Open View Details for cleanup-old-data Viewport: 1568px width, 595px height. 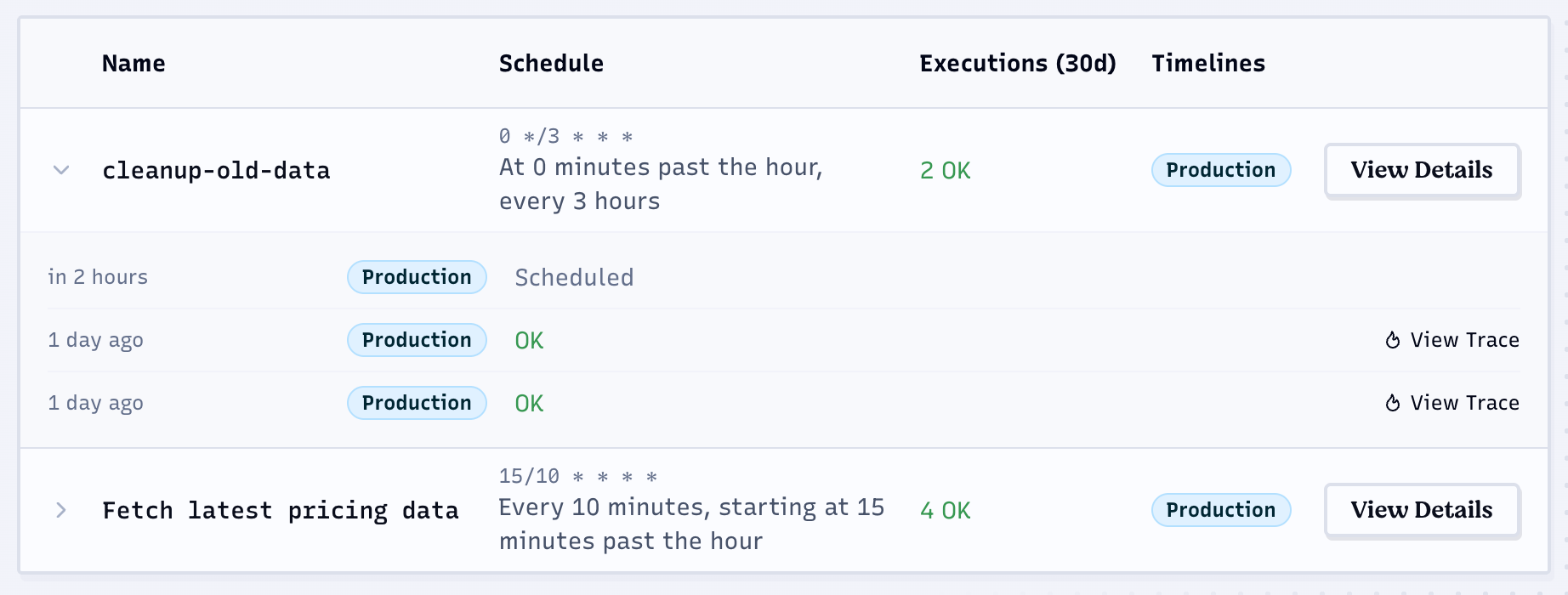click(1422, 170)
